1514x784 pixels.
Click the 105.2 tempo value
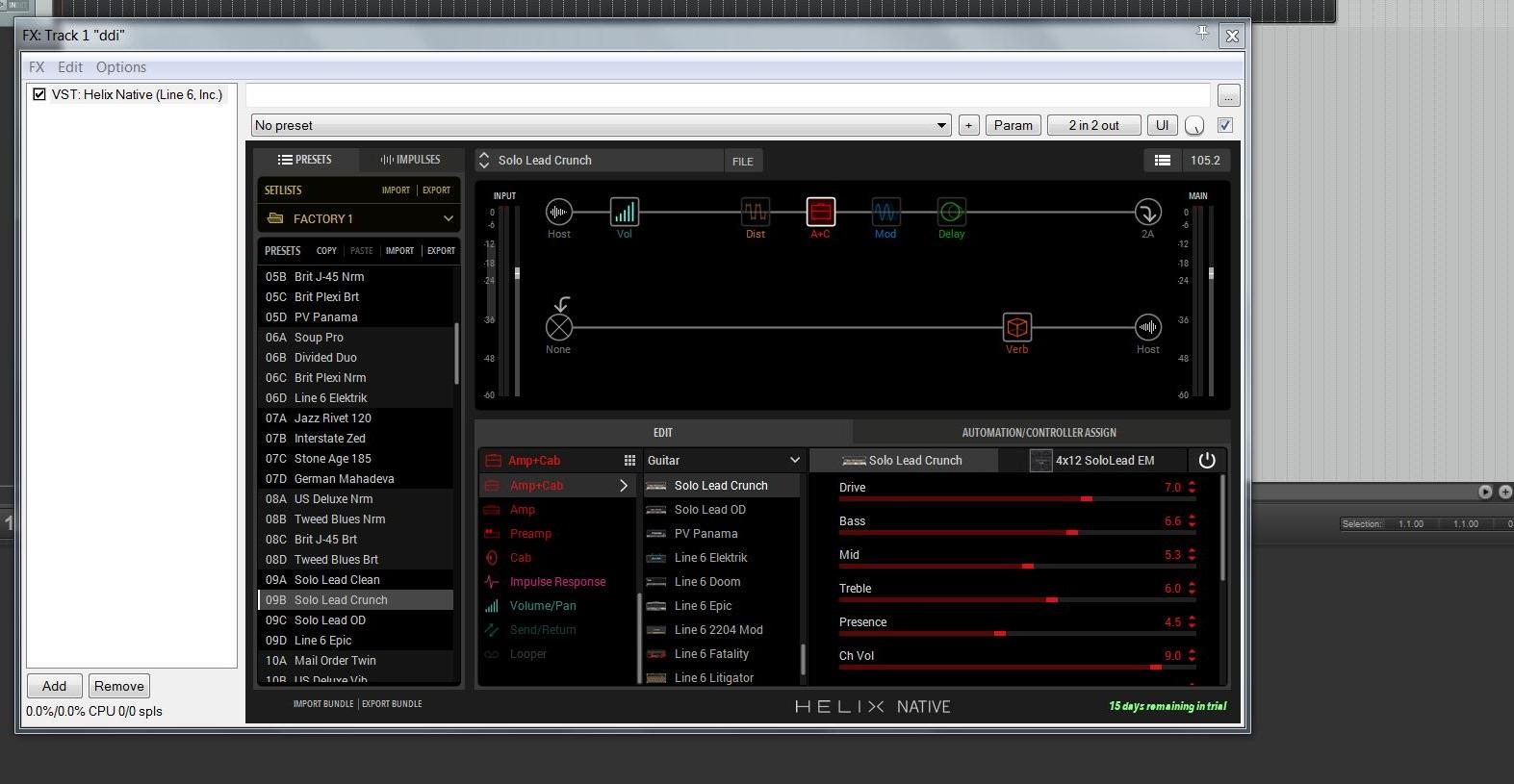(1205, 161)
